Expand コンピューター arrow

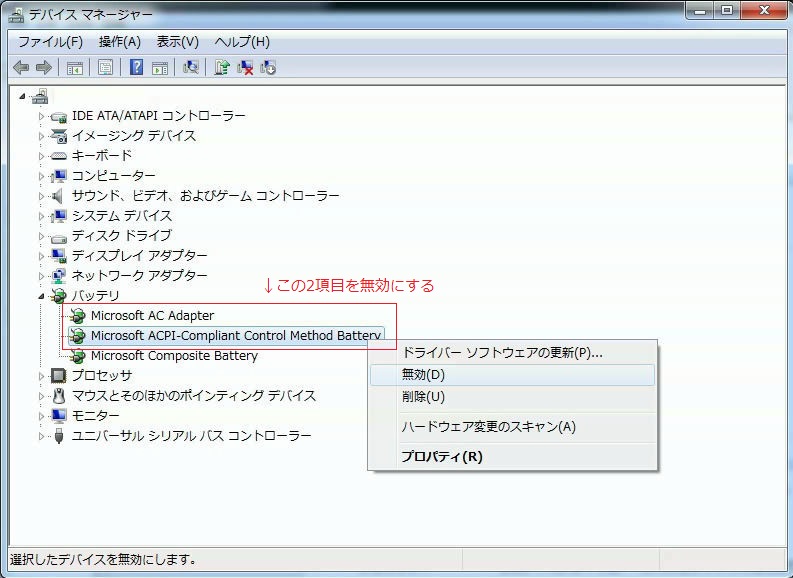[41, 175]
